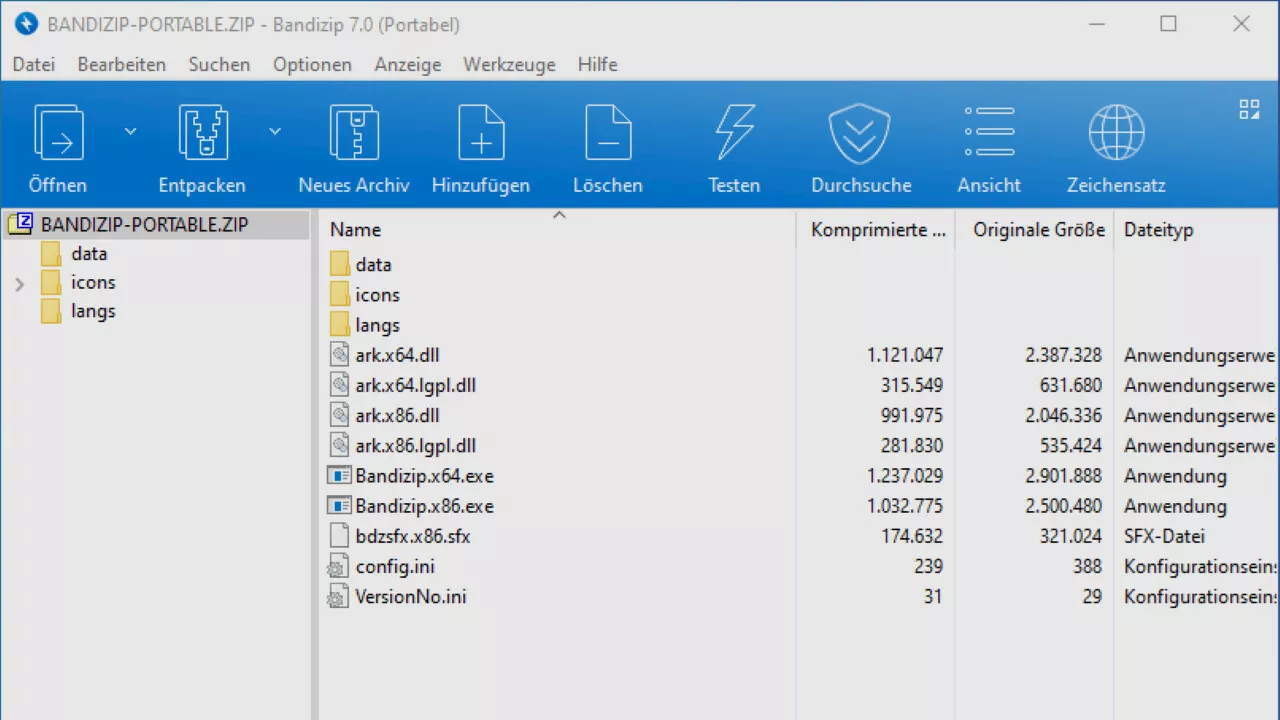Maximize the Bandizip window
The image size is (1280, 720).
click(1168, 24)
